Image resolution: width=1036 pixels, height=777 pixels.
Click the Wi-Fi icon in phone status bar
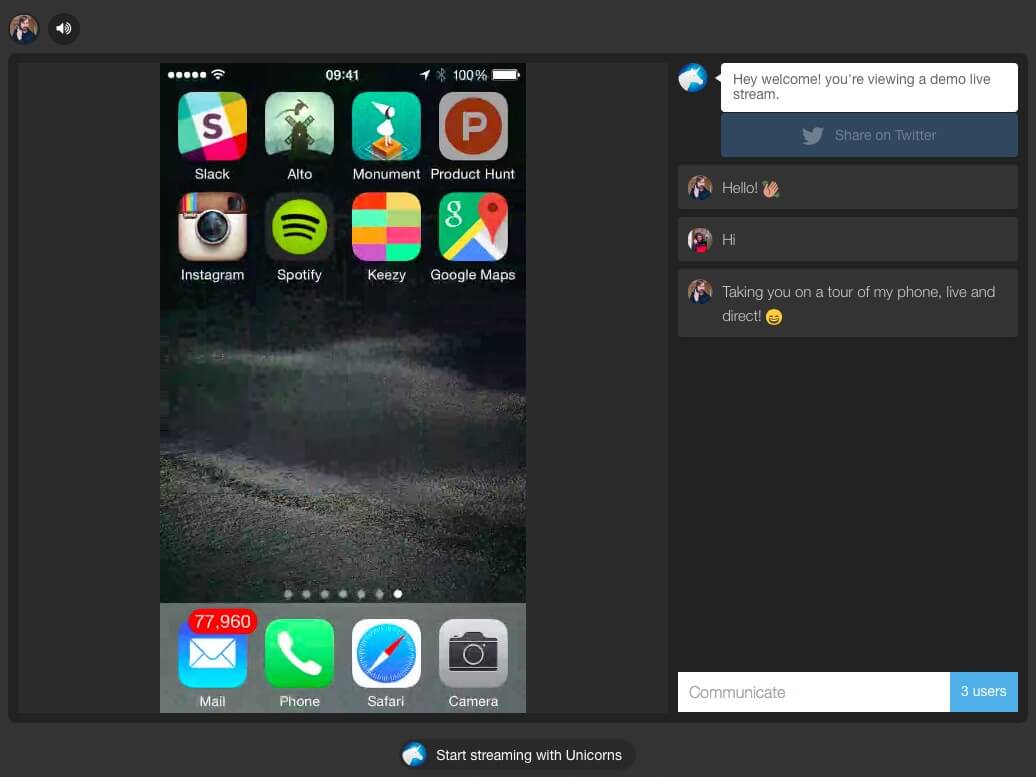click(x=218, y=74)
